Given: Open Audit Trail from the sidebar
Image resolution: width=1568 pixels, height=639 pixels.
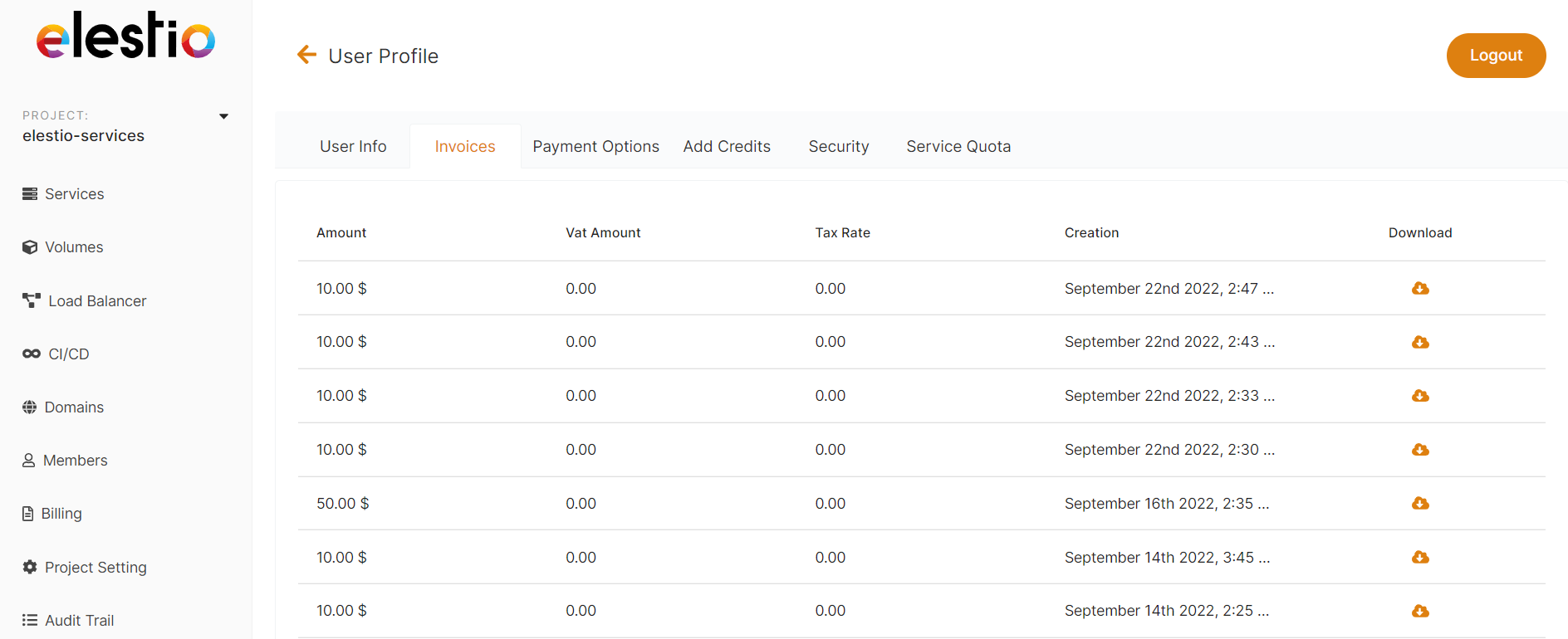Looking at the screenshot, I should click(x=79, y=621).
